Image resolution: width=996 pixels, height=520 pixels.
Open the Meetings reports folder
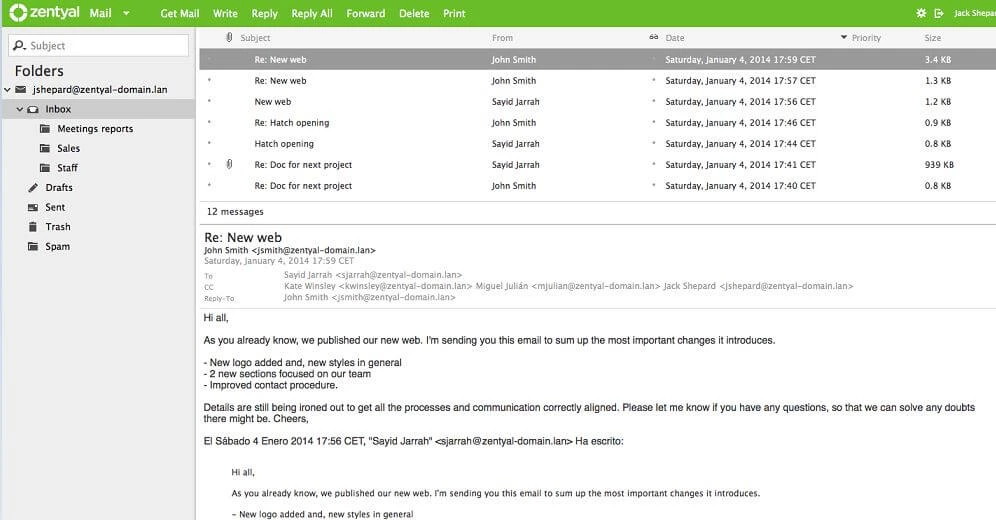click(95, 129)
